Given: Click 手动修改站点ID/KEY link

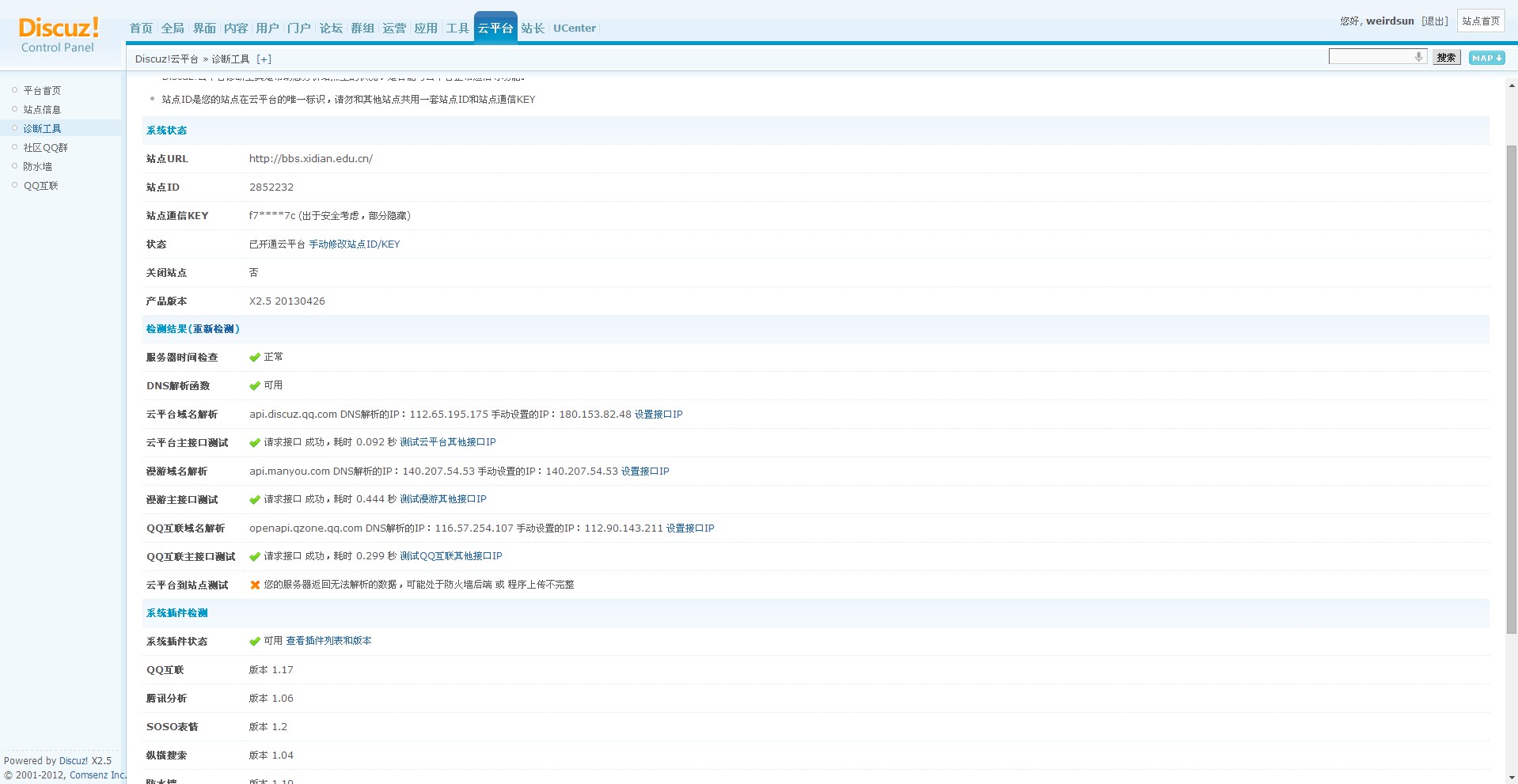Looking at the screenshot, I should tap(355, 244).
